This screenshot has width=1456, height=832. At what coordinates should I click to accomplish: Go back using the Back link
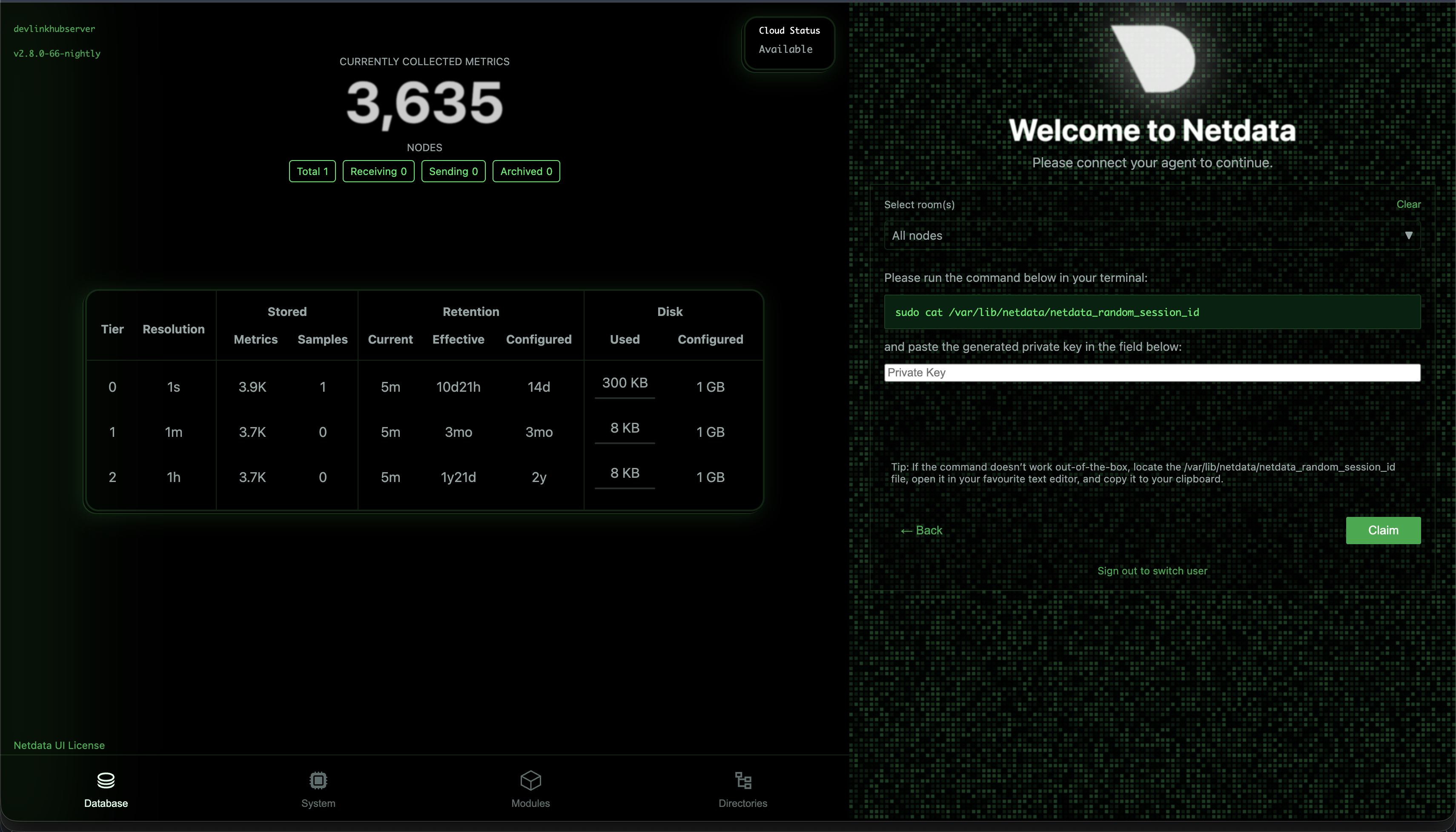[x=921, y=530]
